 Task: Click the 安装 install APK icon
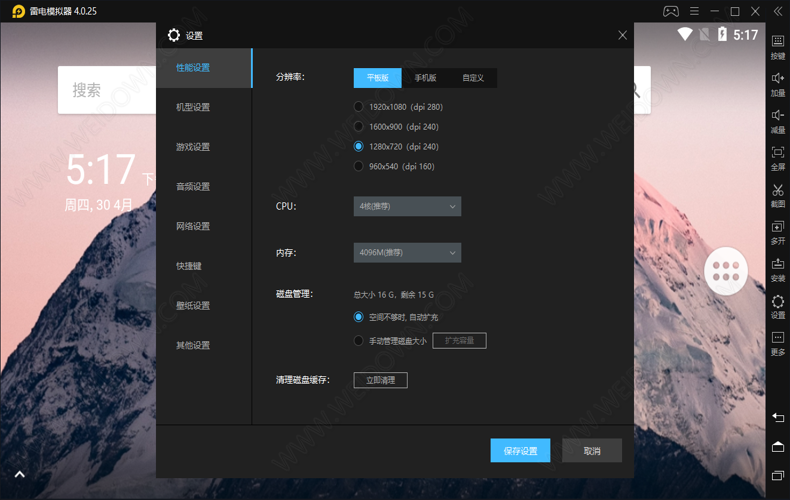coord(777,265)
